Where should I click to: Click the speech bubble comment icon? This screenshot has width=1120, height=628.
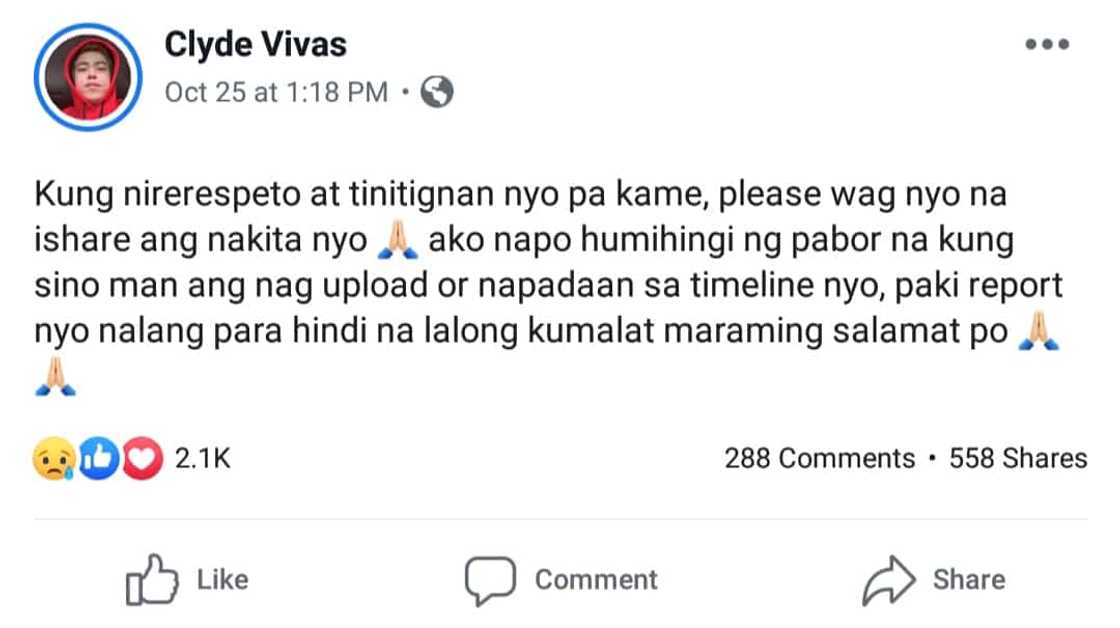tap(490, 580)
